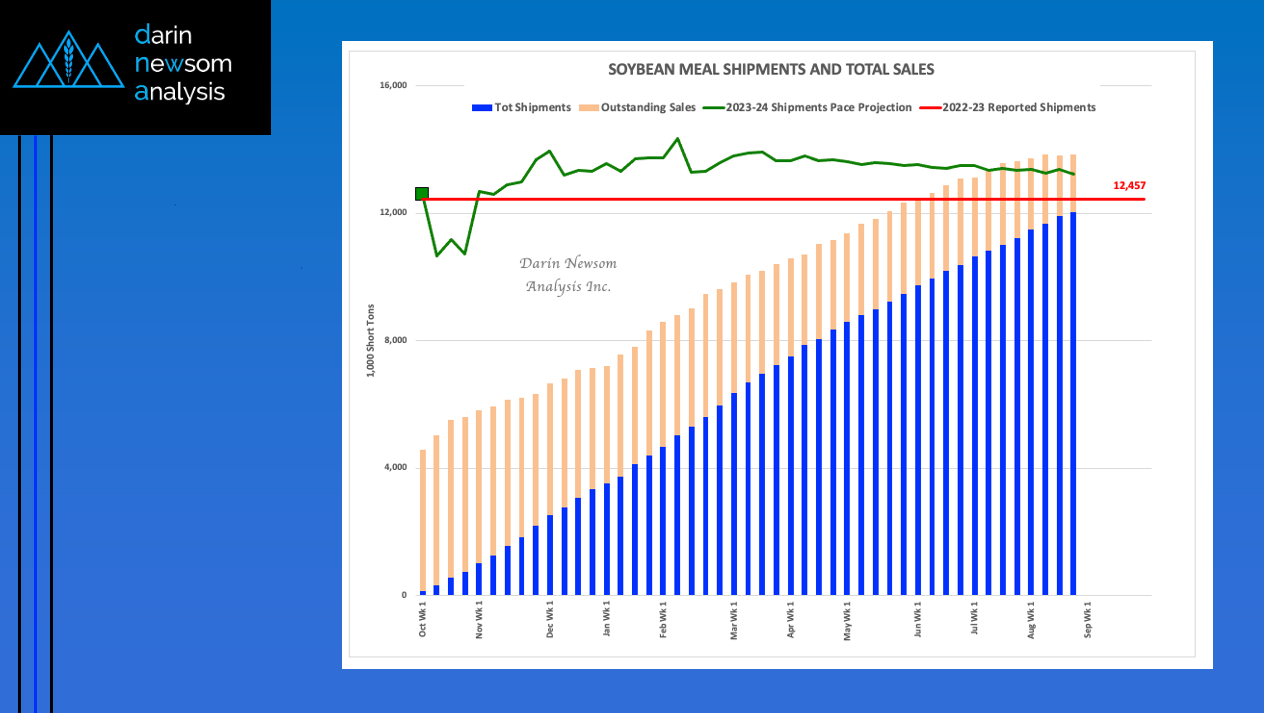Click the 16,000 y-axis label
The height and width of the screenshot is (713, 1264).
tap(393, 86)
